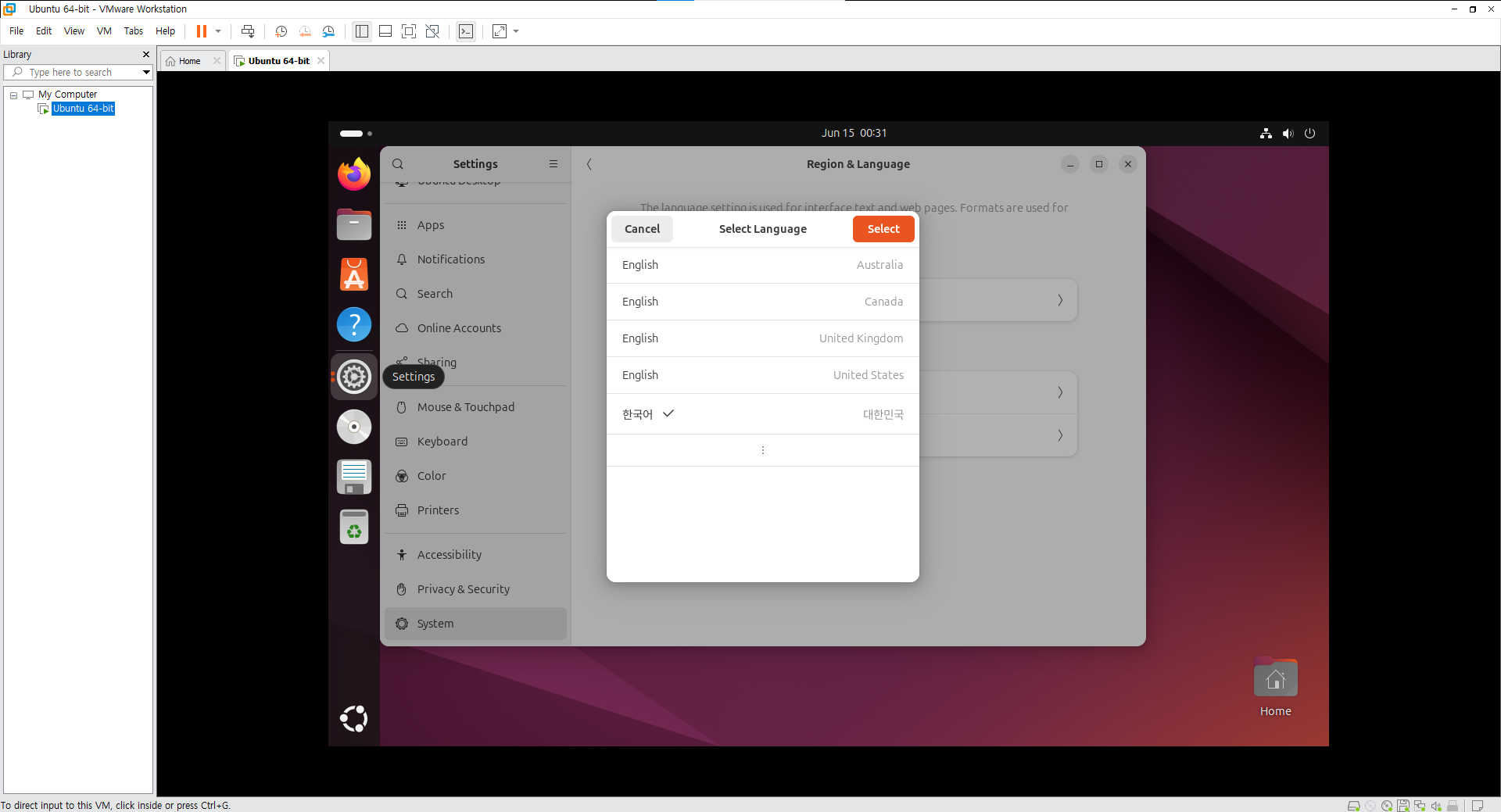Screen dimensions: 1501x812
Task: Take a snapshot of this virtual machine
Action: coord(281,31)
